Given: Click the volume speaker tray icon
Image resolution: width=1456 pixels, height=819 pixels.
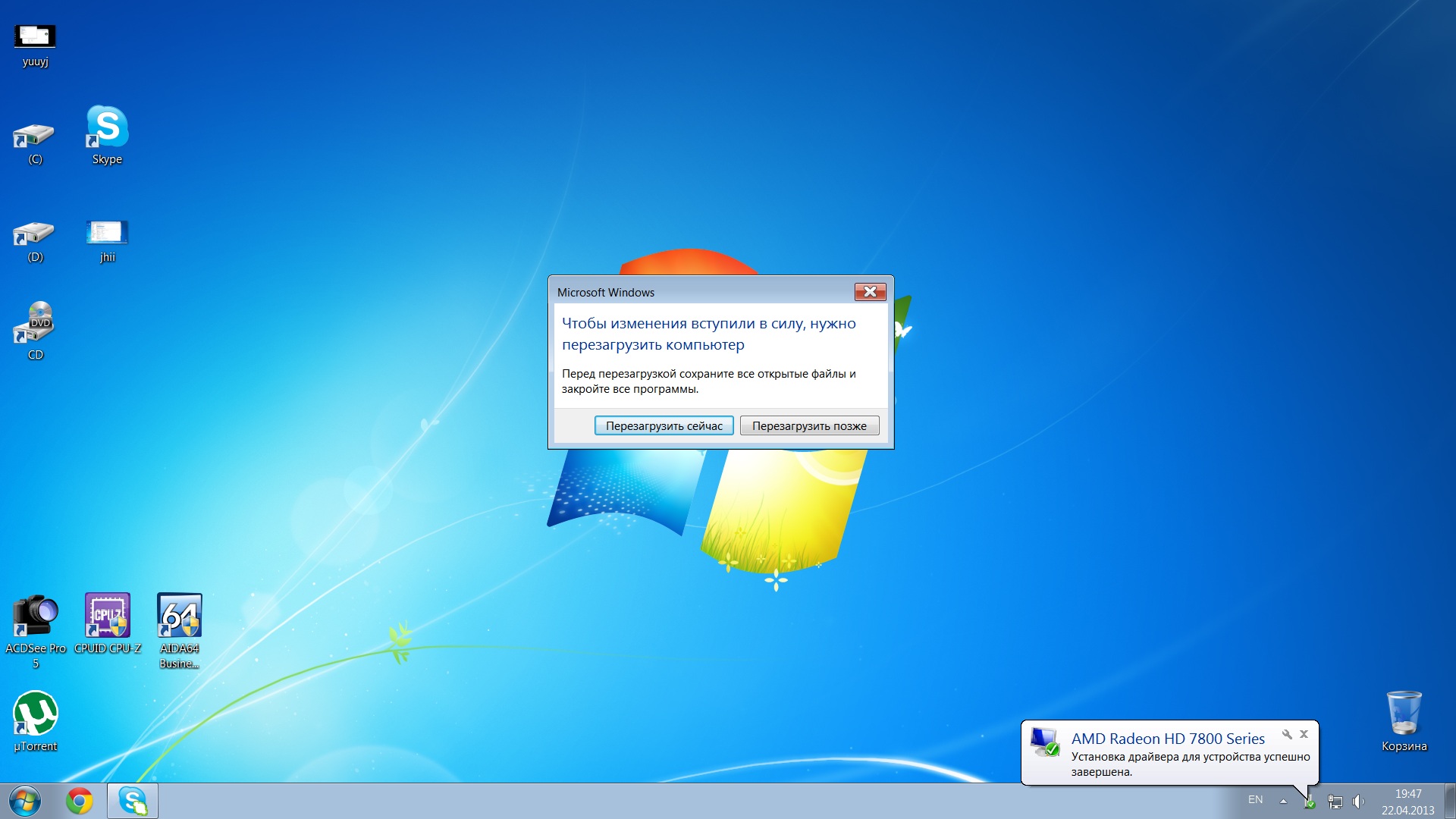Looking at the screenshot, I should pyautogui.click(x=1358, y=802).
